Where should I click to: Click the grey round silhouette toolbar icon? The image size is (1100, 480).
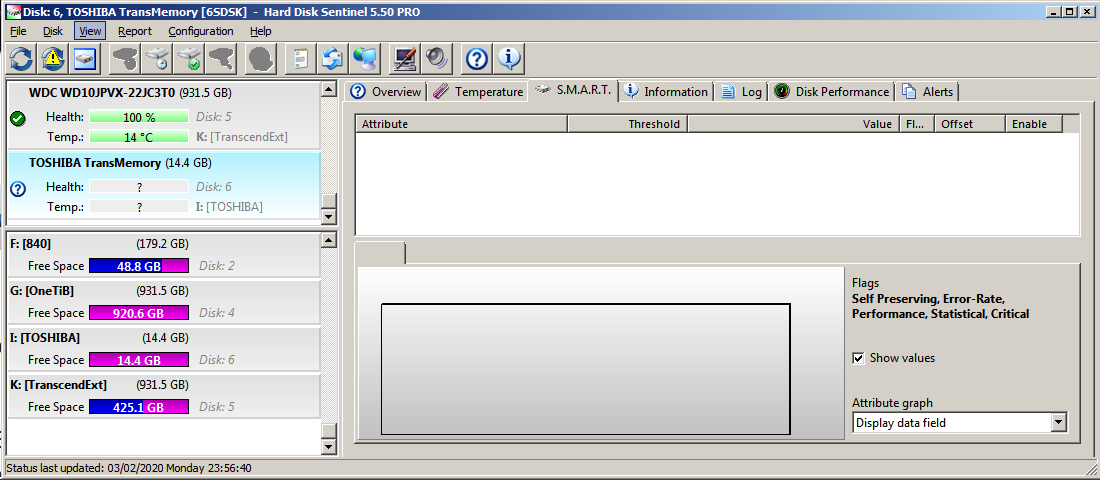pos(260,58)
